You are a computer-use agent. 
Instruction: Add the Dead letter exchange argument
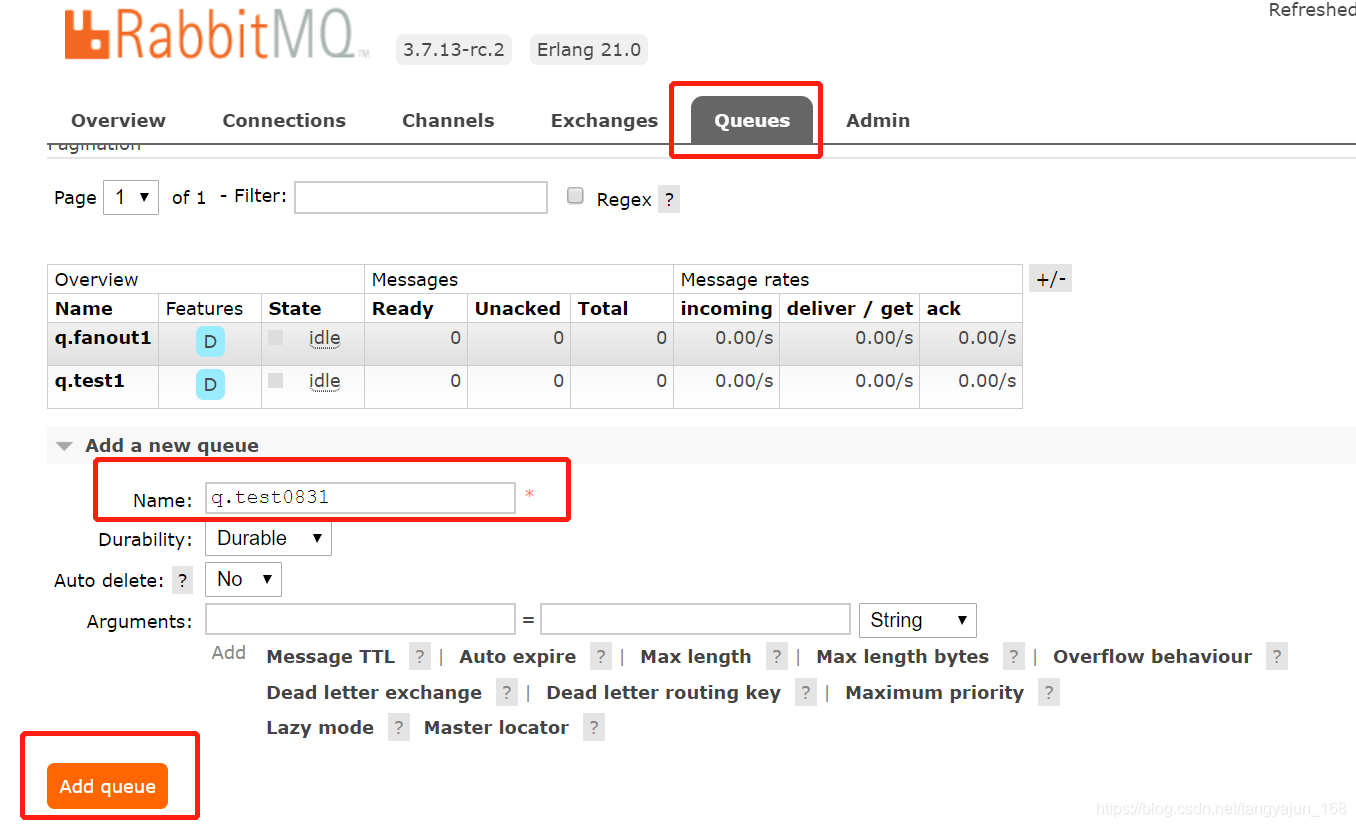(374, 693)
